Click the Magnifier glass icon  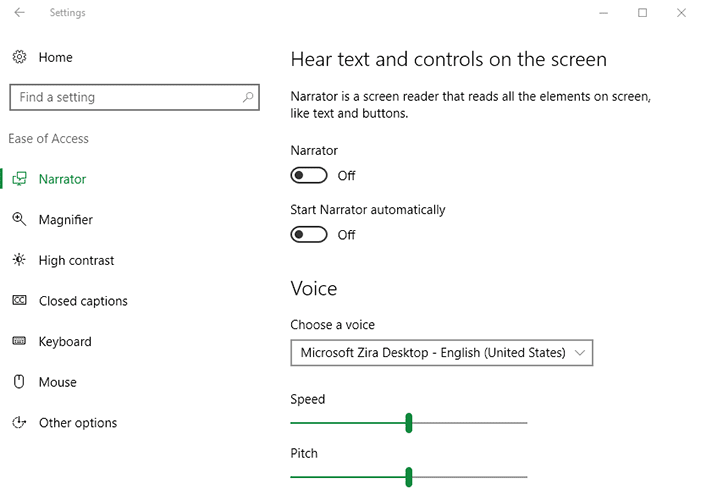point(19,219)
